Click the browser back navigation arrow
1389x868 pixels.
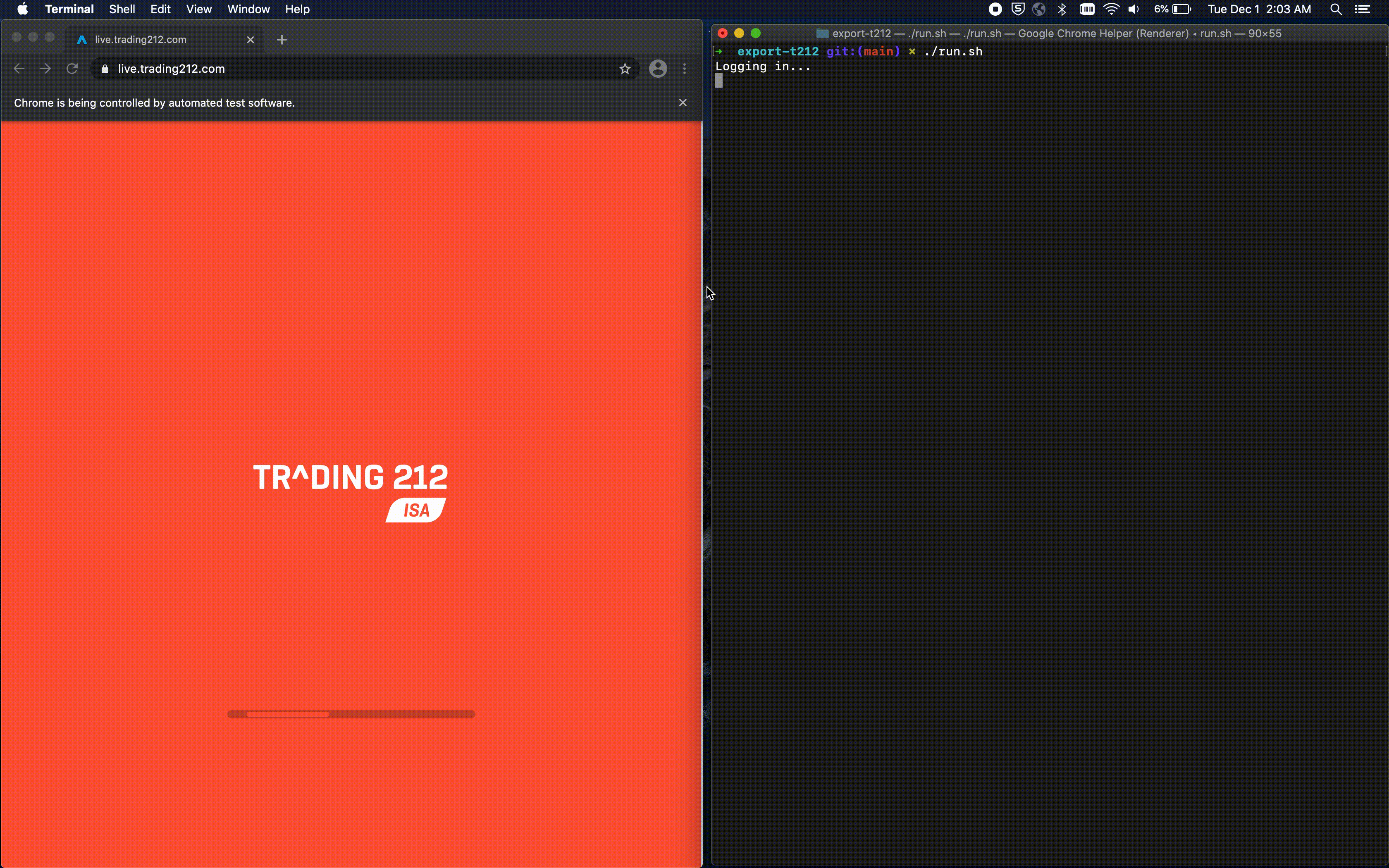(x=19, y=68)
